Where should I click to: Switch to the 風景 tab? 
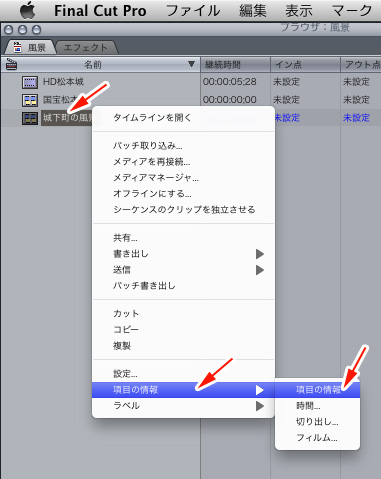(x=29, y=48)
